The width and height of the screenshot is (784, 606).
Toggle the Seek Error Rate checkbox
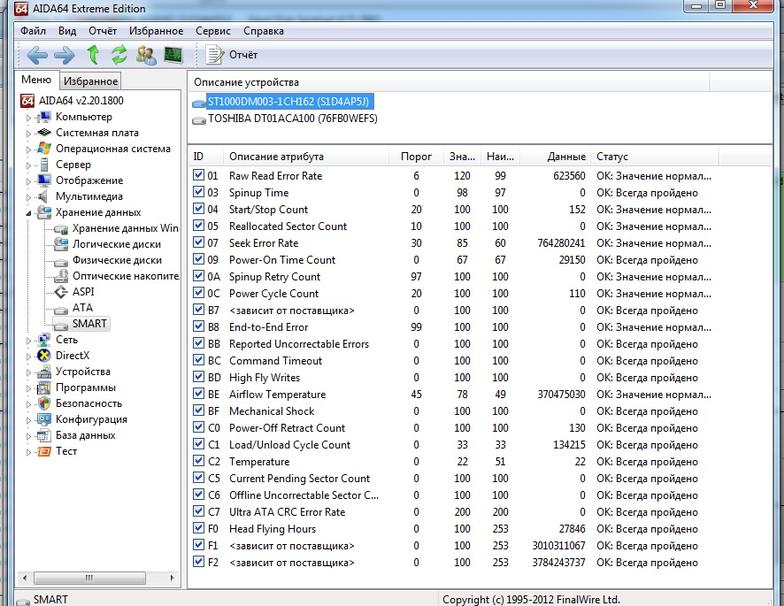point(198,243)
